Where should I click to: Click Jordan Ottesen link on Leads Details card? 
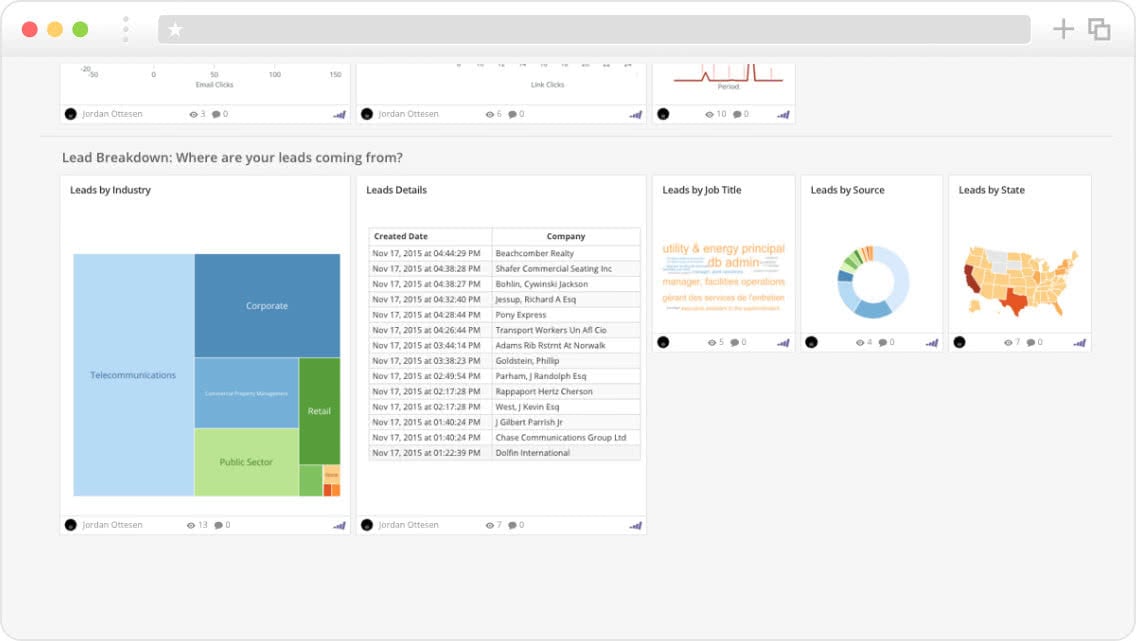click(409, 524)
